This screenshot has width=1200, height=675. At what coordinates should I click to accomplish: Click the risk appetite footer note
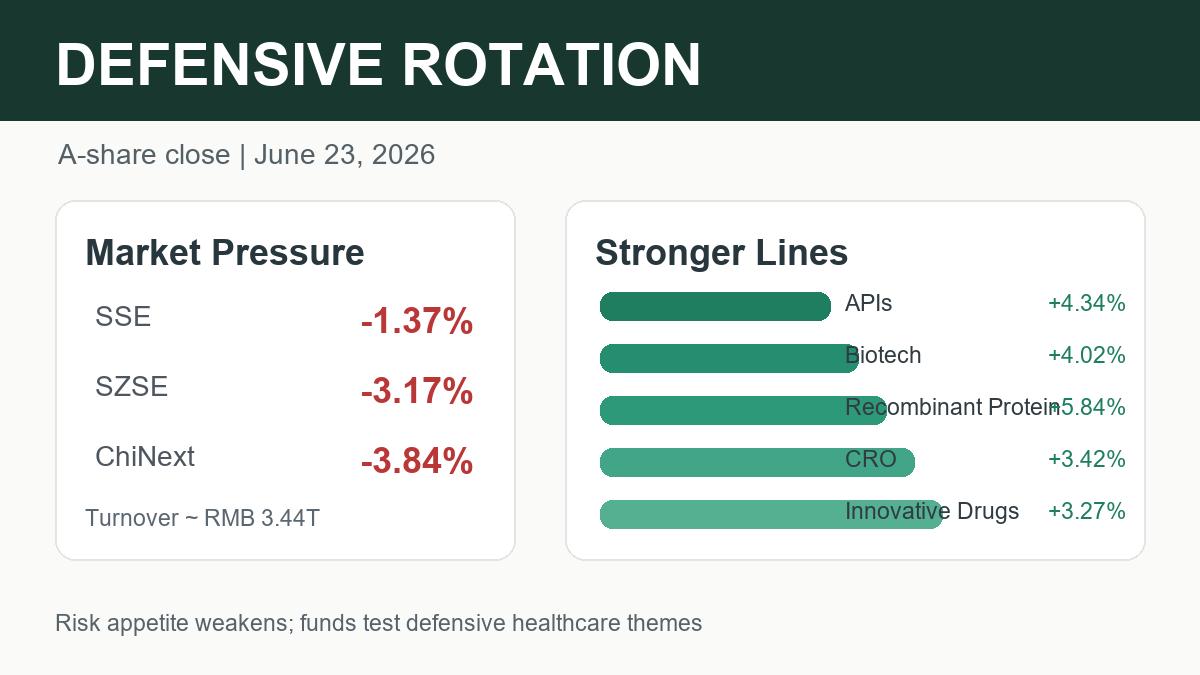pyautogui.click(x=379, y=623)
